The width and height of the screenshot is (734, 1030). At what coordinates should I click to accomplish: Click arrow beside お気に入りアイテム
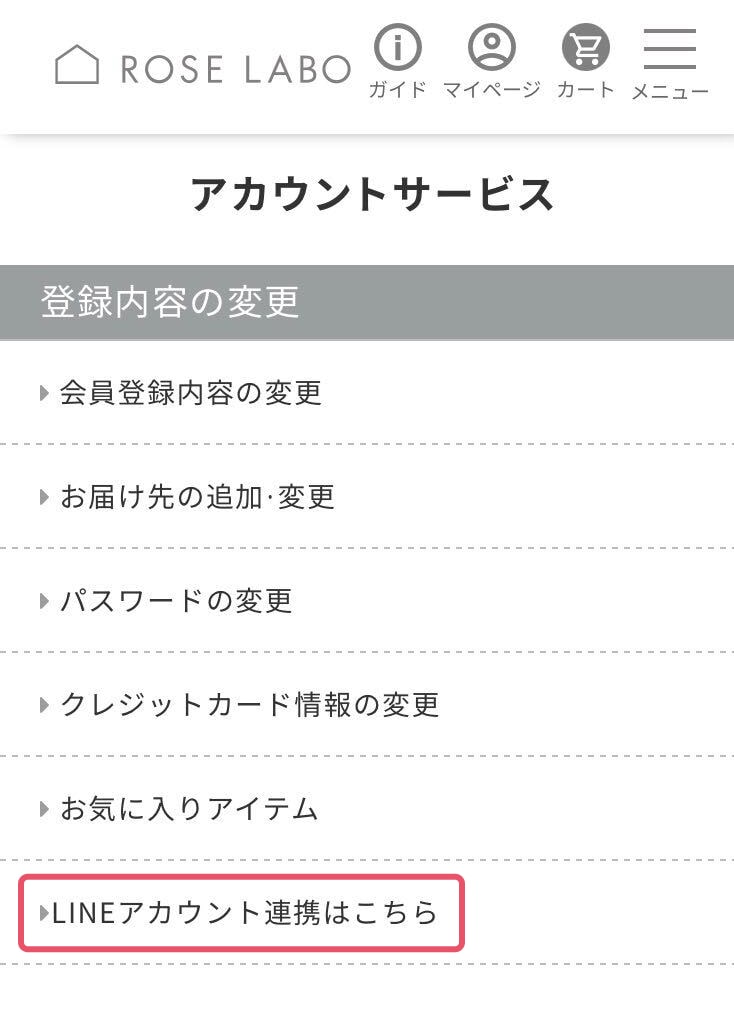coord(44,809)
